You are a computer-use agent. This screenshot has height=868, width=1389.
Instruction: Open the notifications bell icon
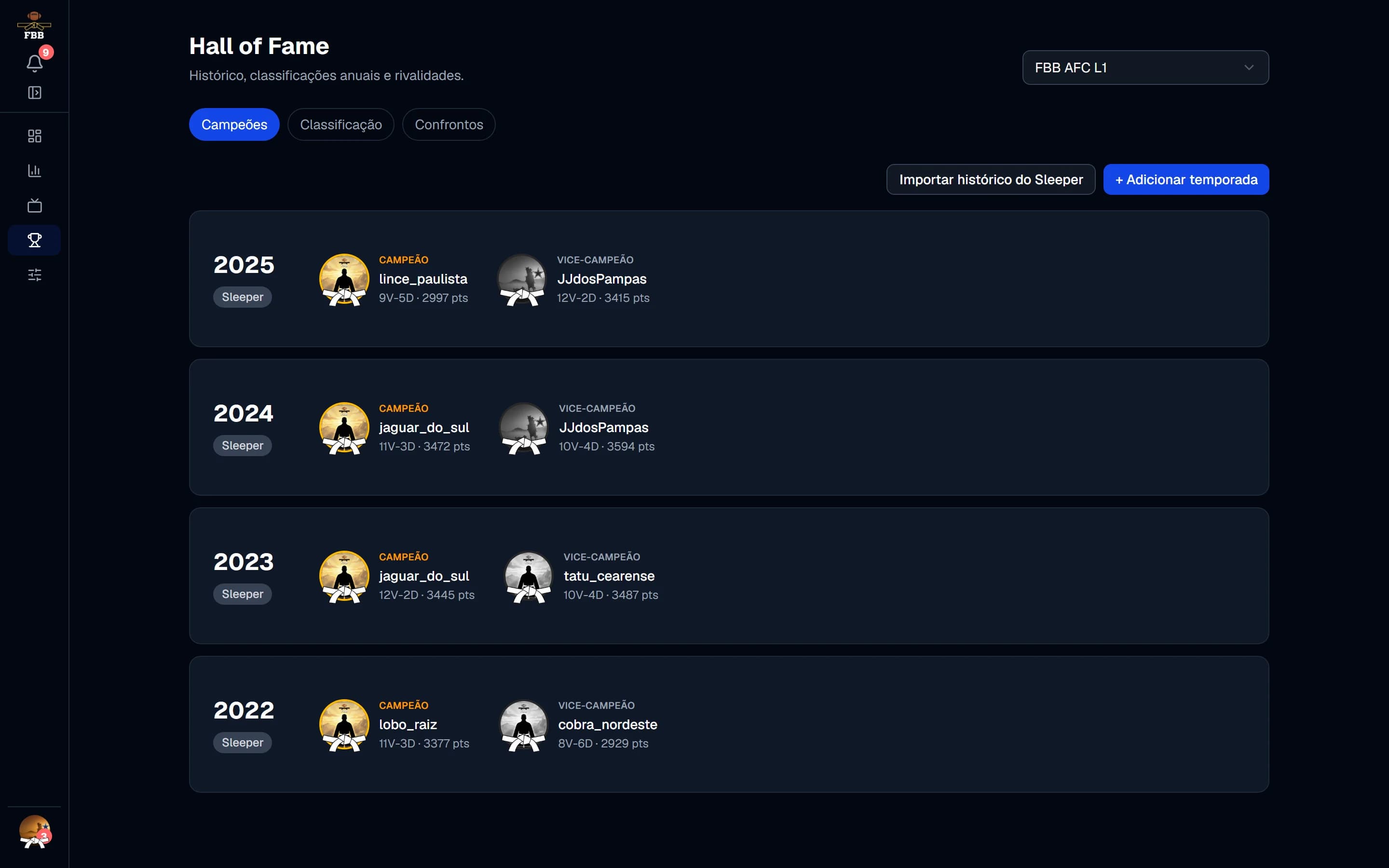pyautogui.click(x=34, y=63)
